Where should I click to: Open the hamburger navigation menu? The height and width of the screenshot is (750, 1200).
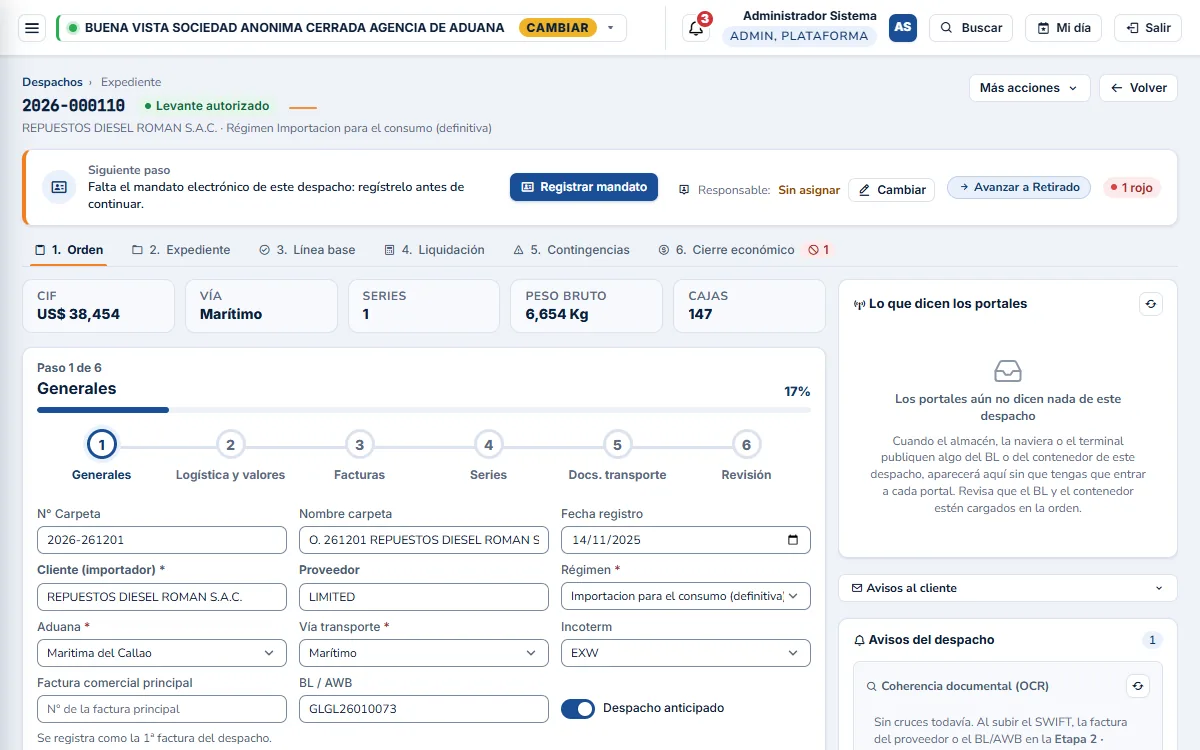tap(32, 28)
